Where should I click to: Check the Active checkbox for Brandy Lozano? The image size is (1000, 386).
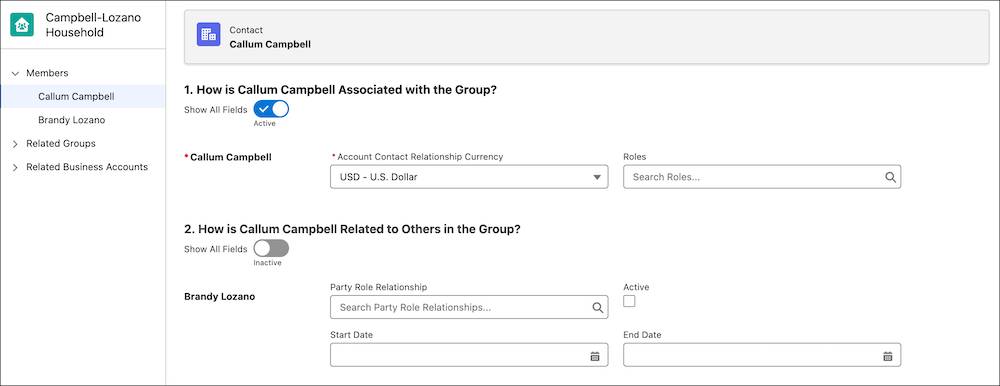point(629,301)
